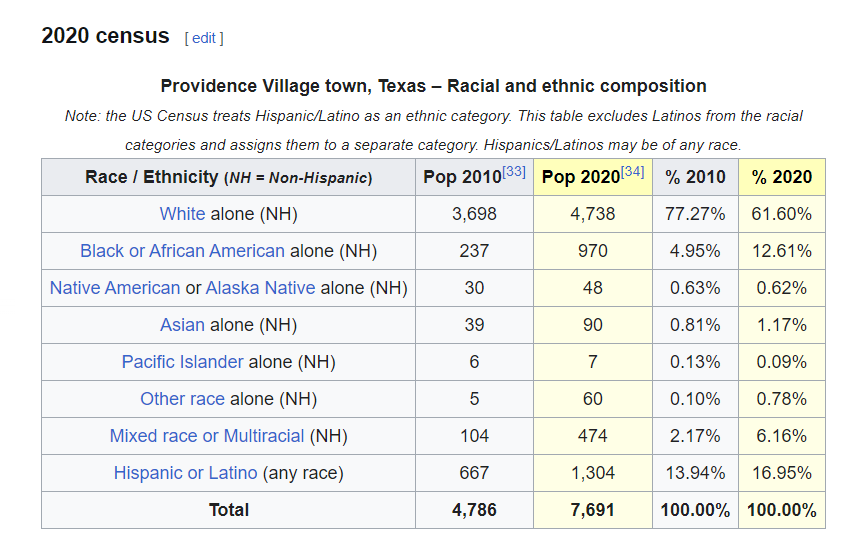Click the cell showing 1,304
Viewport: 846px width, 541px height.
(592, 472)
